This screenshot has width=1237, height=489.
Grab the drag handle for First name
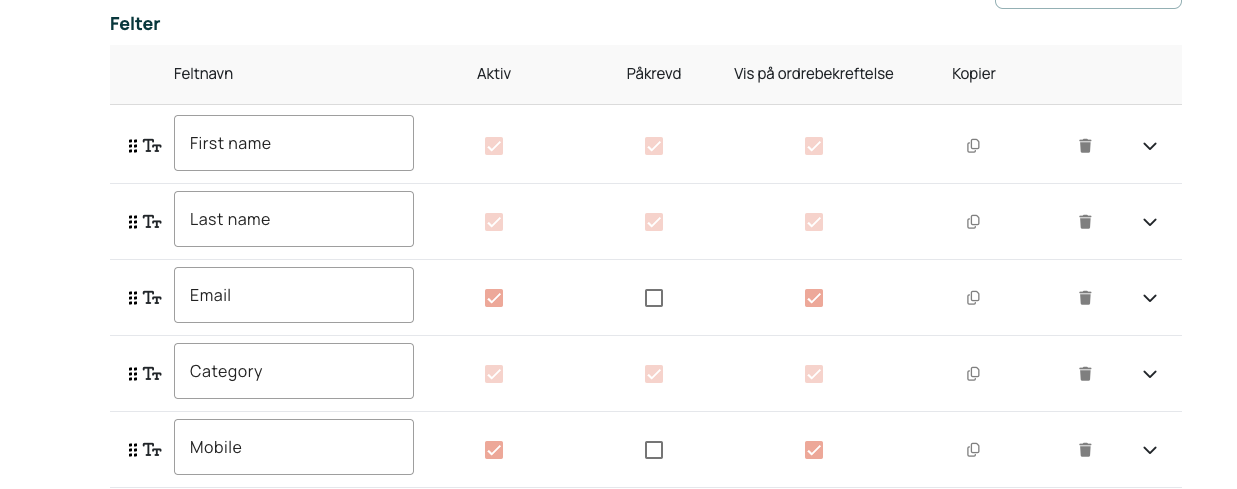click(133, 146)
